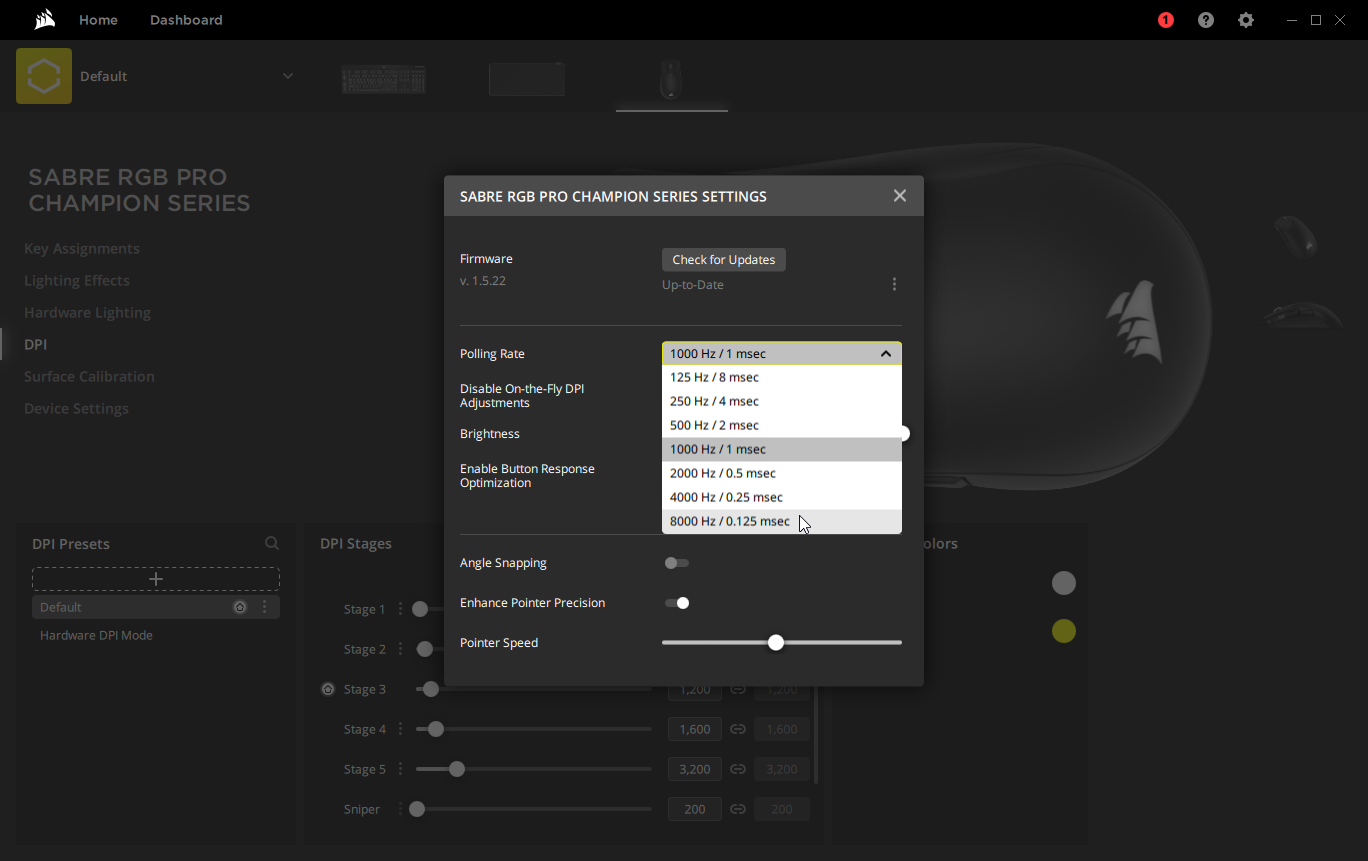The width and height of the screenshot is (1368, 861).
Task: Open the notifications alert badge
Action: tap(1165, 20)
